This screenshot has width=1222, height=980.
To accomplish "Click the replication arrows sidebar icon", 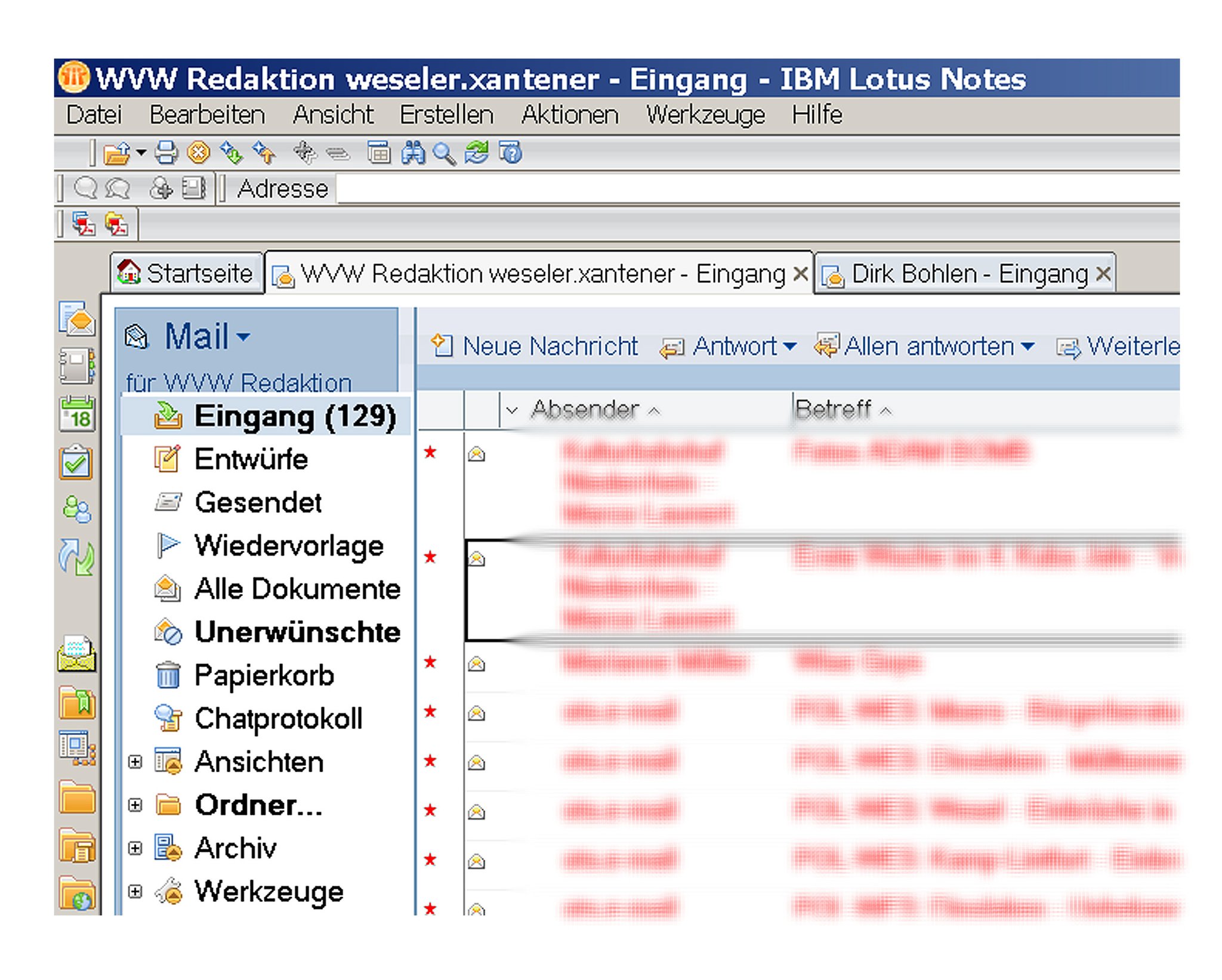I will (77, 558).
